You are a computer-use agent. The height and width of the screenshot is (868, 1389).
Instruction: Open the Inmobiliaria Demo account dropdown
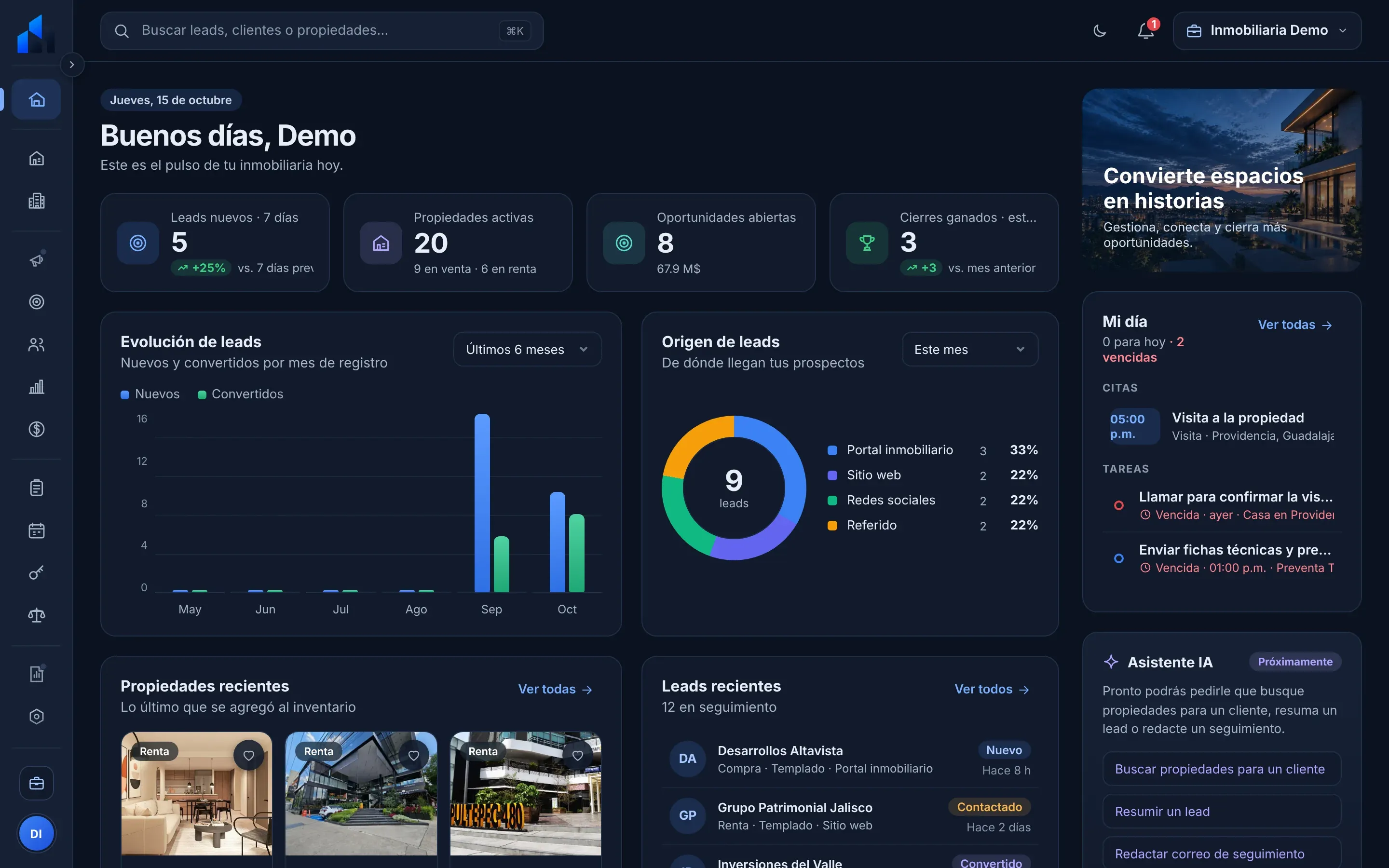click(1267, 30)
